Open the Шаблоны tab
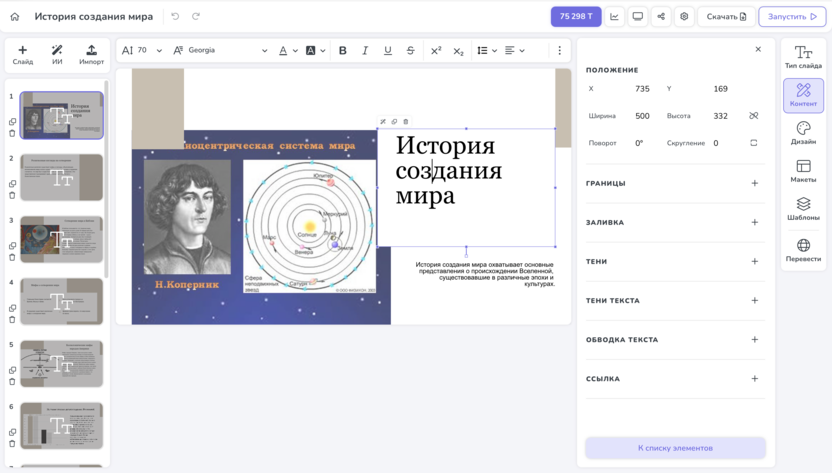Viewport: 832px width, 473px height. click(x=803, y=209)
